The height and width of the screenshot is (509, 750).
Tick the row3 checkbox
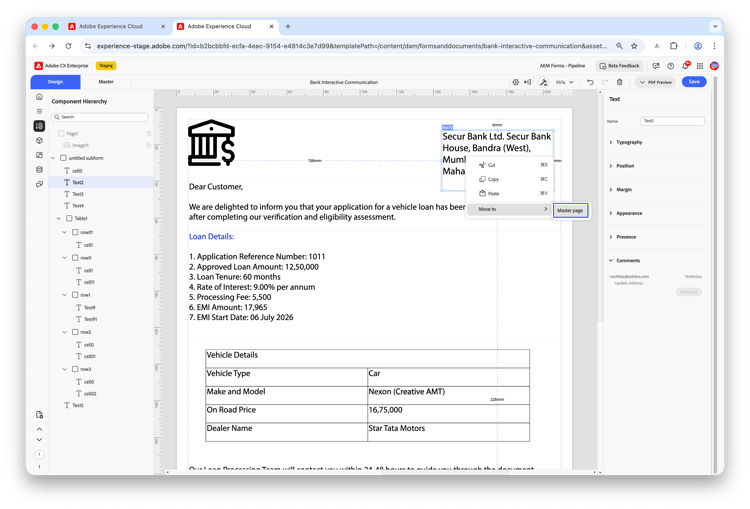click(75, 369)
